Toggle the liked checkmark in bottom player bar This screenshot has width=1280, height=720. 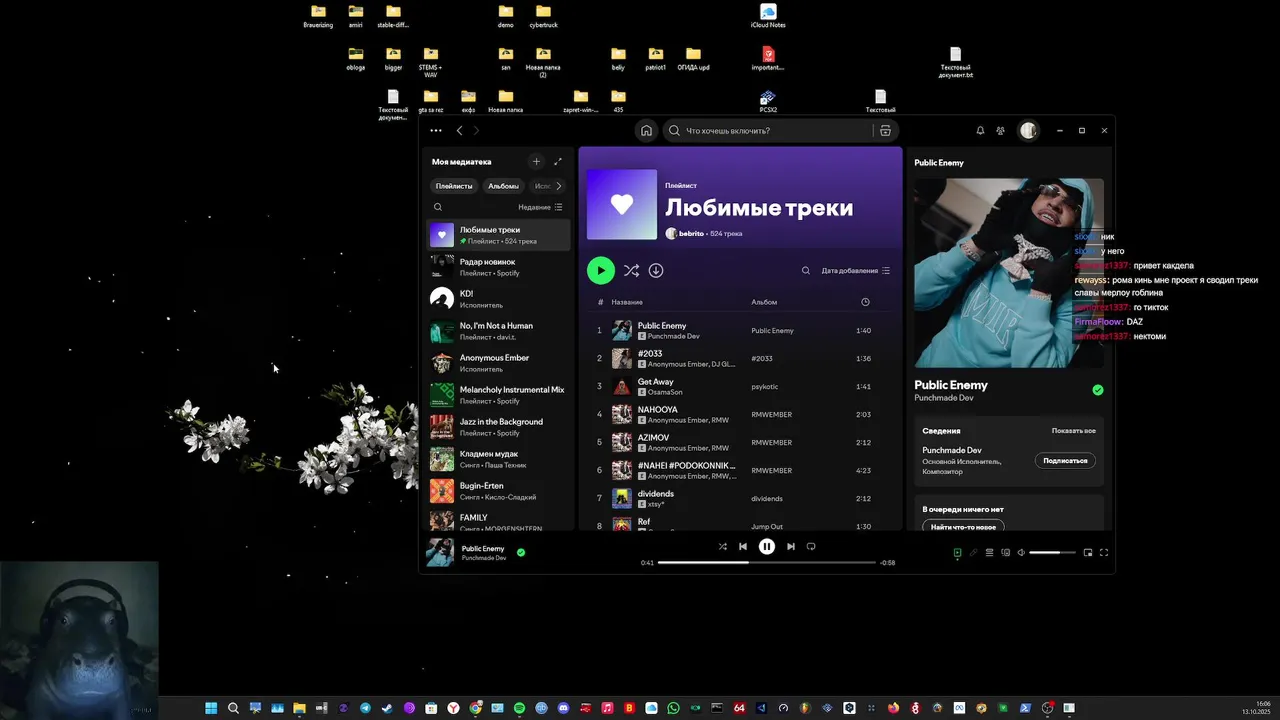(x=521, y=552)
